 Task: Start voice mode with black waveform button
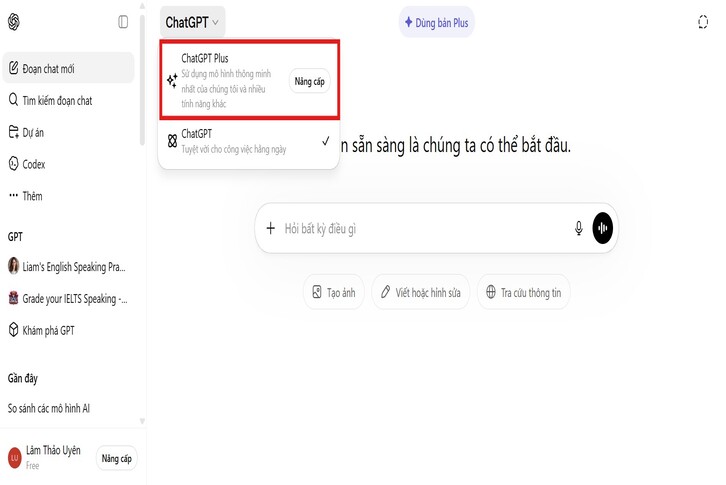(602, 228)
